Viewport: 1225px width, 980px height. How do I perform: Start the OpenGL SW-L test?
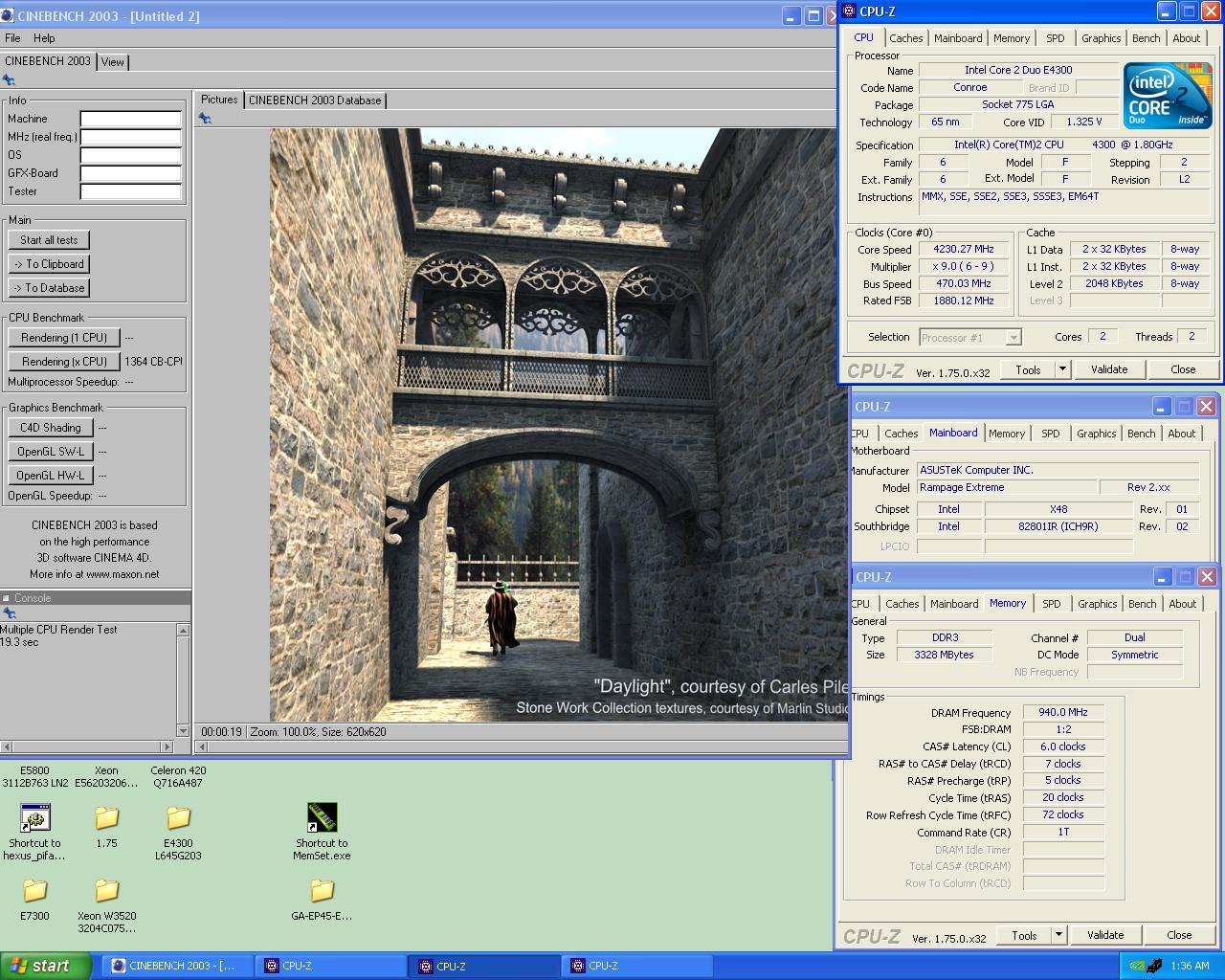coord(51,452)
